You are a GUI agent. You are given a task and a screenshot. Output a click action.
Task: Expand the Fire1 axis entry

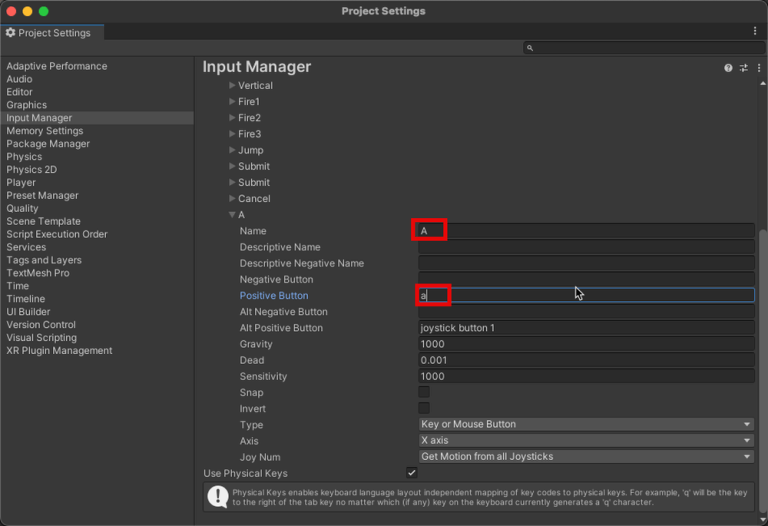232,102
